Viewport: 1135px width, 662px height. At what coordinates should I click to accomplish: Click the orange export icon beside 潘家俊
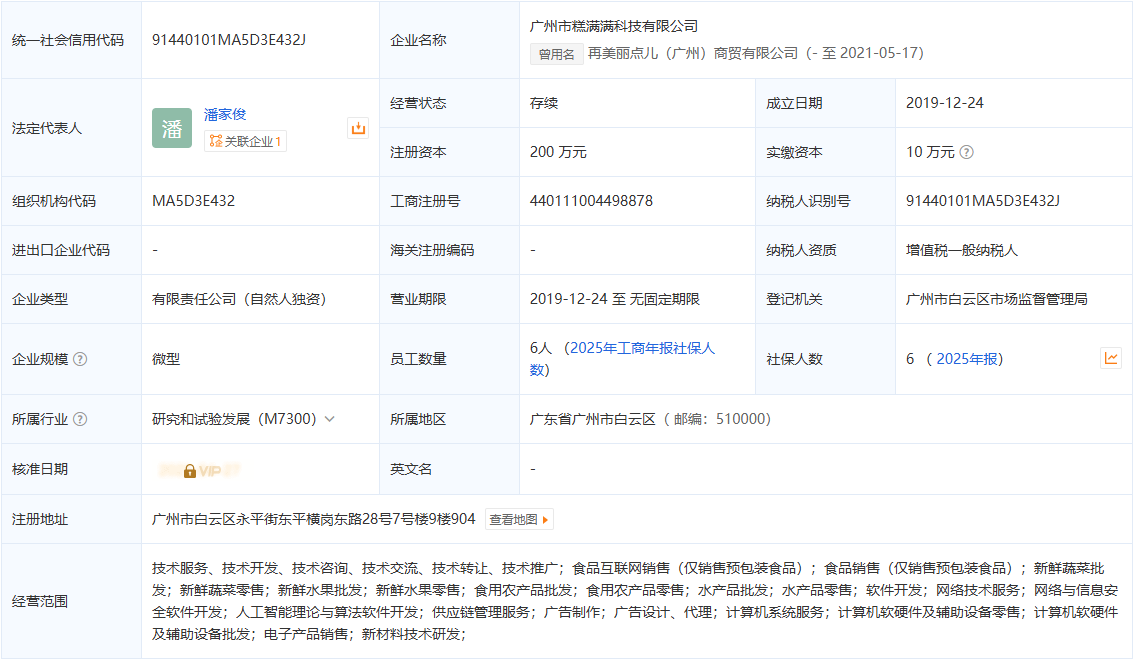(358, 128)
